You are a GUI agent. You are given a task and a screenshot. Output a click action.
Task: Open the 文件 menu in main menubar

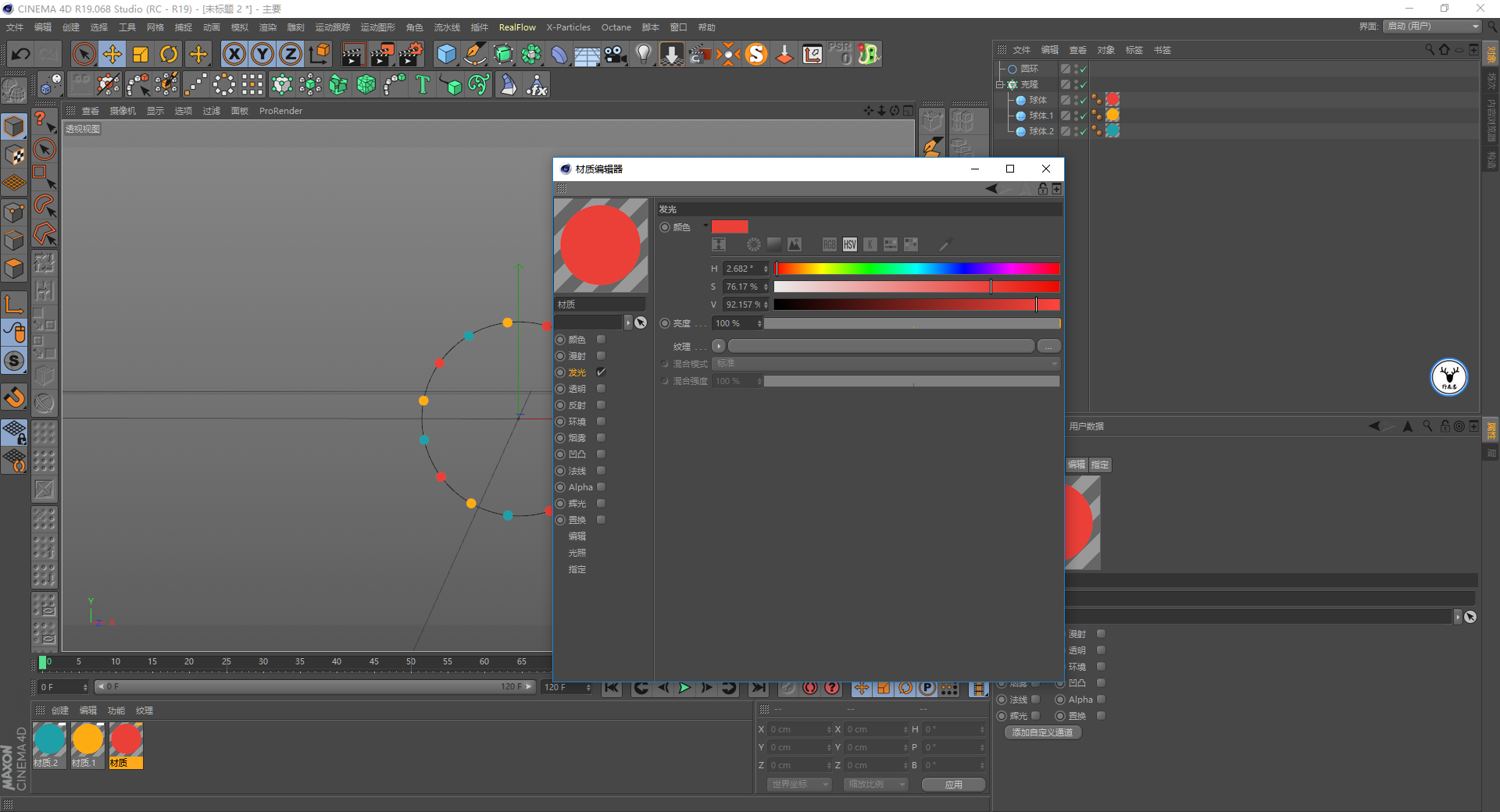click(x=15, y=27)
